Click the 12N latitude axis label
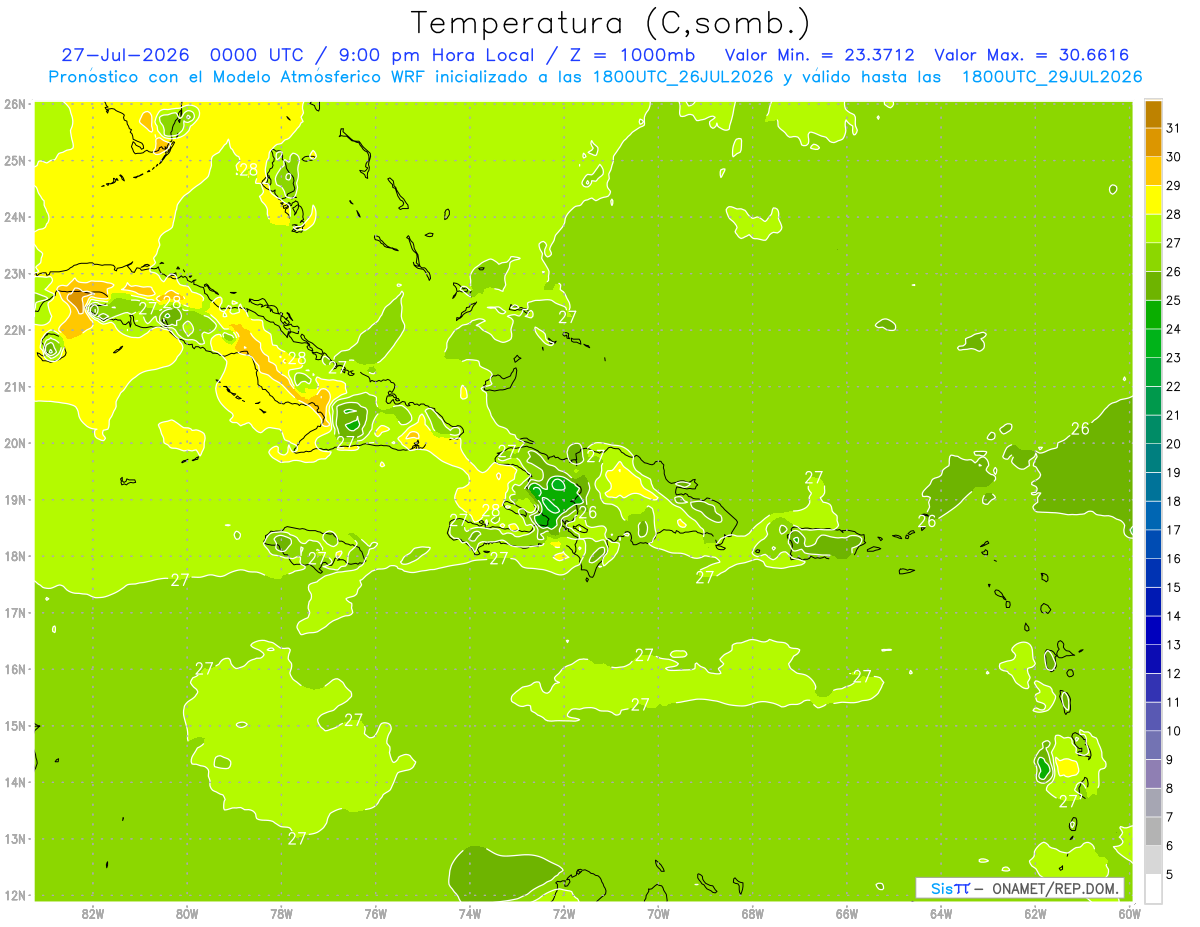1200x927 pixels. tap(14, 895)
